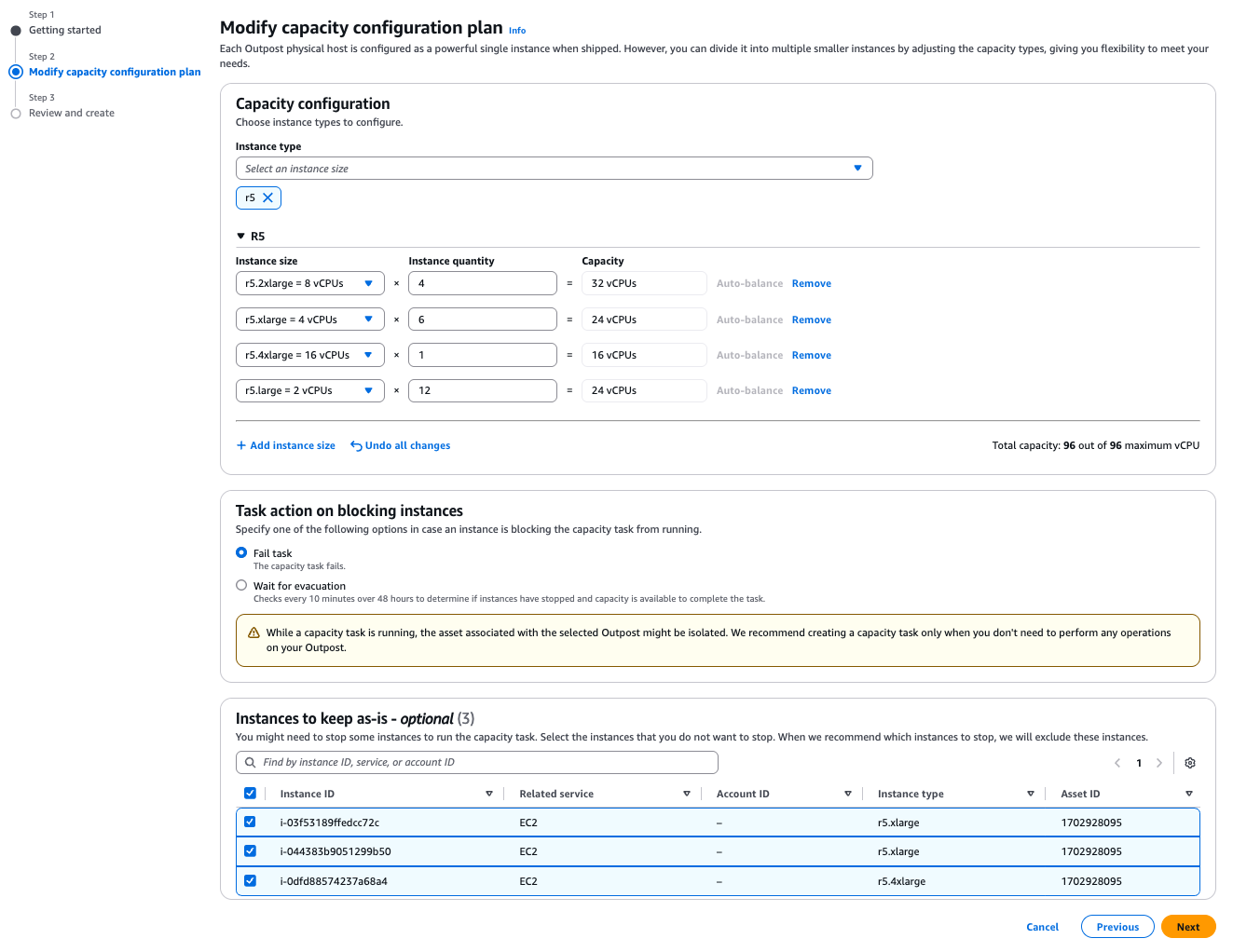The height and width of the screenshot is (952, 1233).
Task: Uncheck instance i-044383b9051299b50
Action: coord(250,850)
